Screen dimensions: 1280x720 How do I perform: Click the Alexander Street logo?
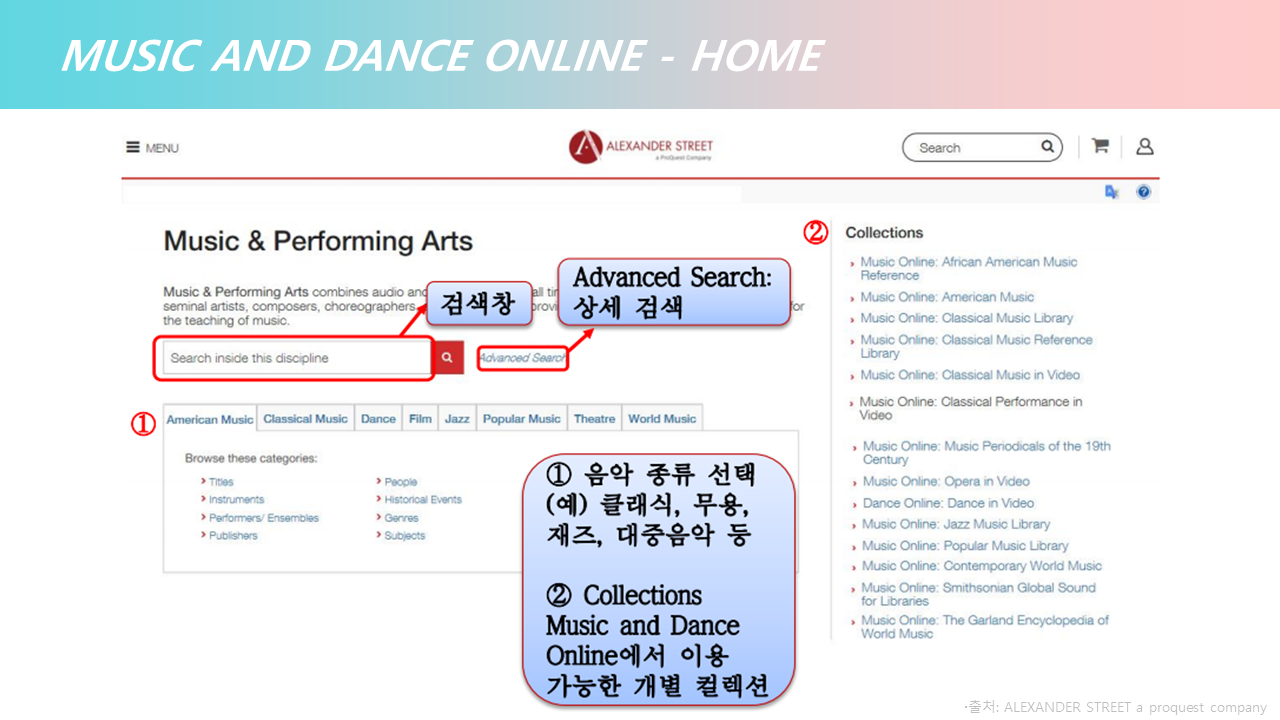[x=641, y=147]
